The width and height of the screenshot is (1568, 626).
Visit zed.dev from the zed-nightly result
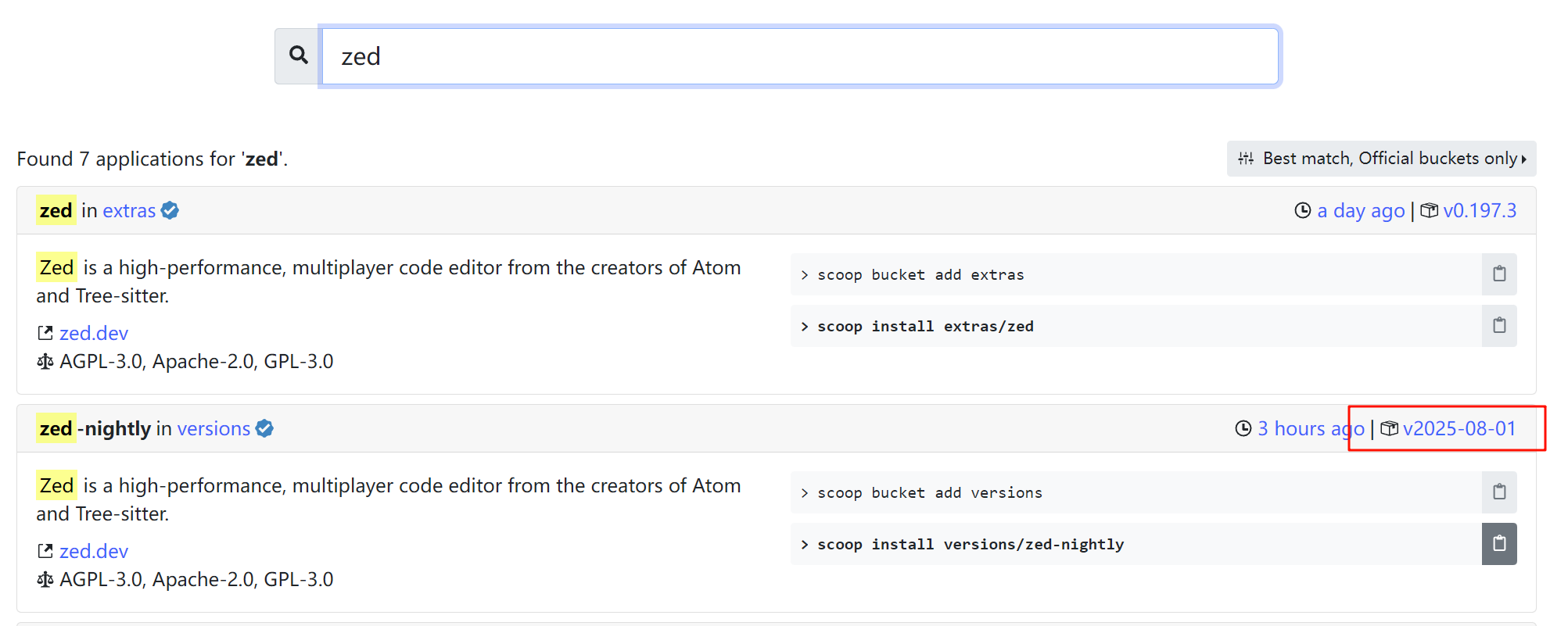(x=94, y=552)
